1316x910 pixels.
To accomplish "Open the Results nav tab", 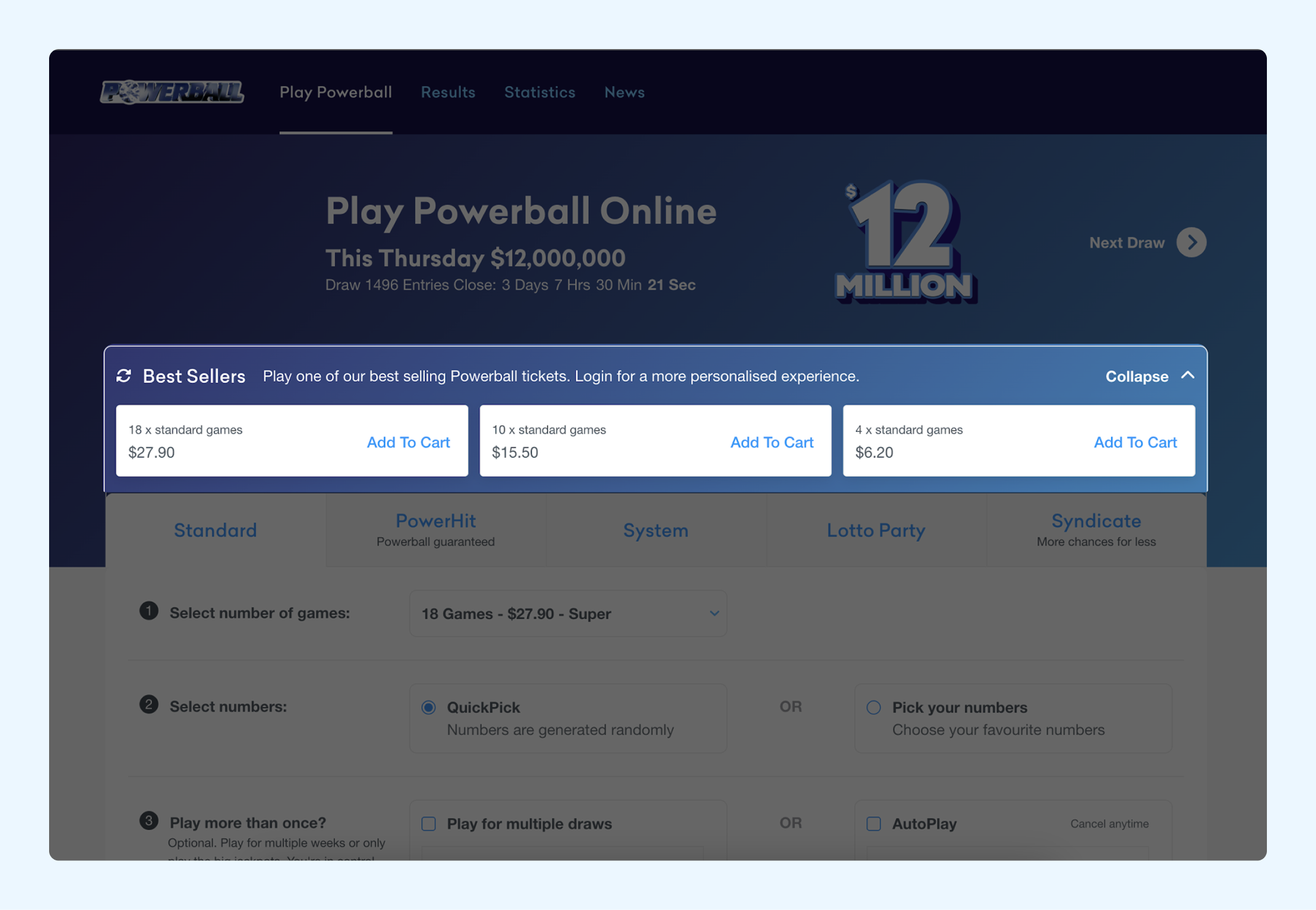I will coord(448,92).
